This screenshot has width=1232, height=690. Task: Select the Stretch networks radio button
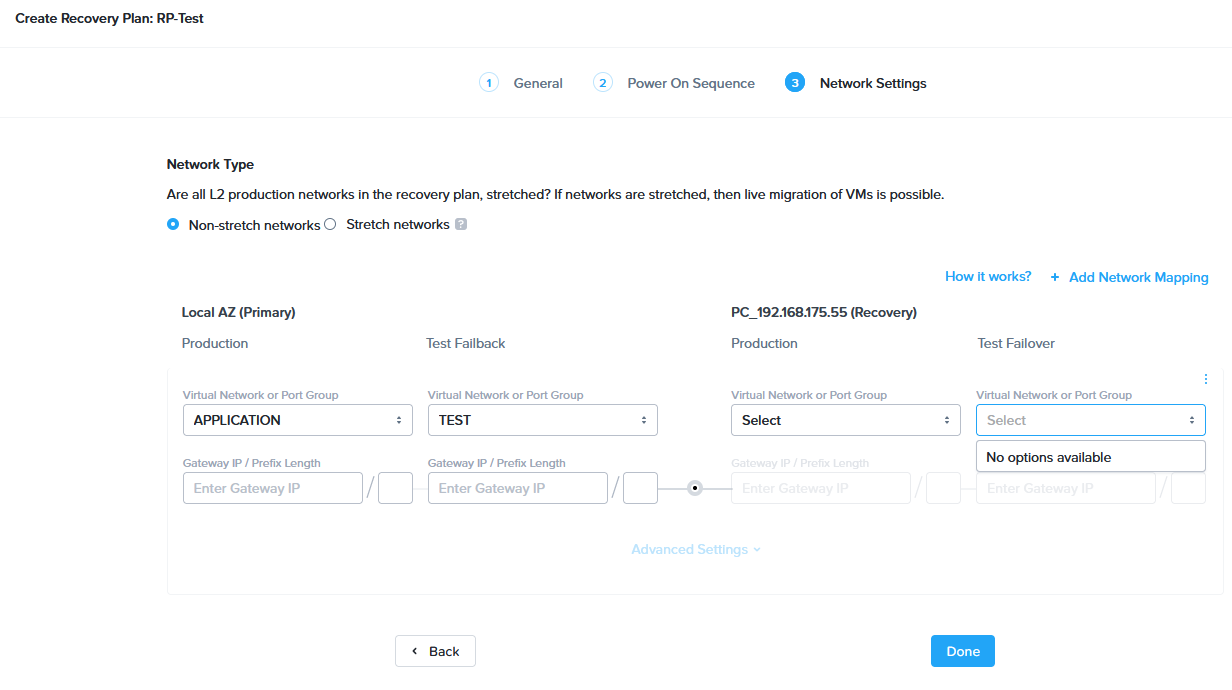click(x=330, y=225)
